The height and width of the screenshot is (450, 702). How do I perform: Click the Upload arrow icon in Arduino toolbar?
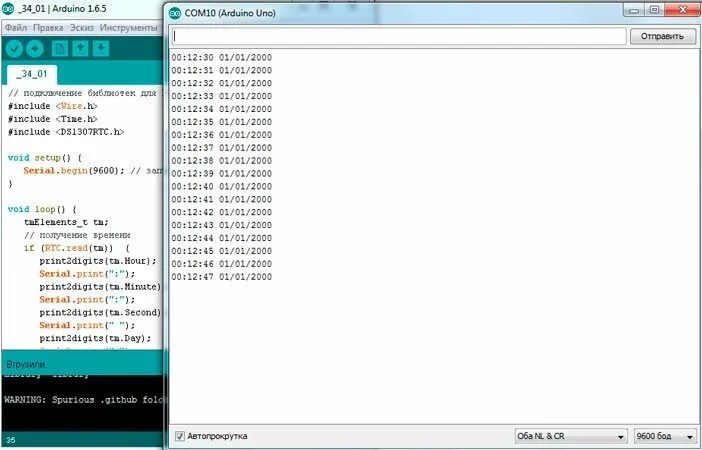34,48
